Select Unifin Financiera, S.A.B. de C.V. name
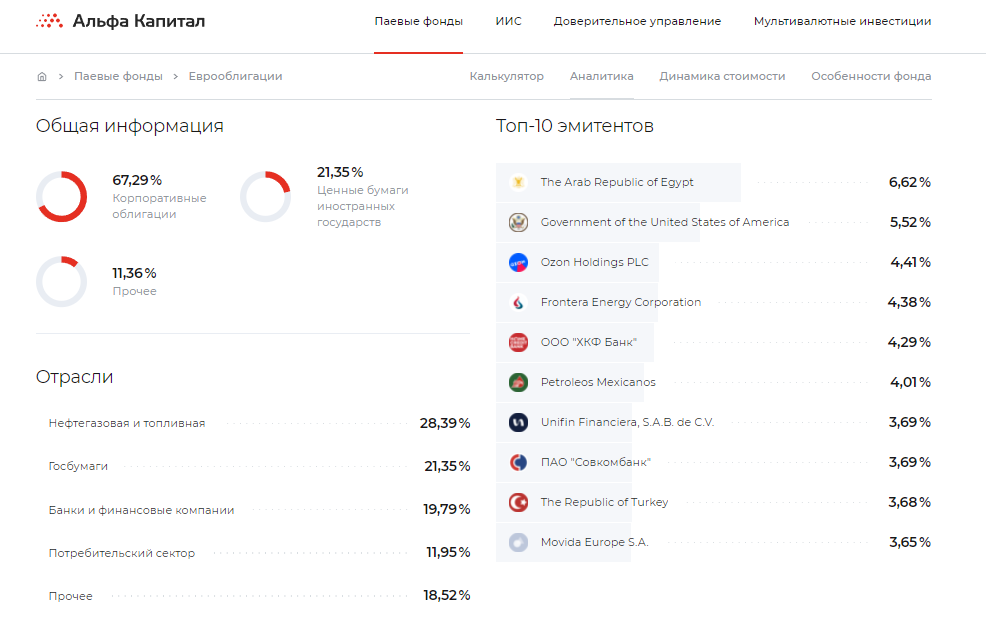Image resolution: width=986 pixels, height=623 pixels. (628, 422)
